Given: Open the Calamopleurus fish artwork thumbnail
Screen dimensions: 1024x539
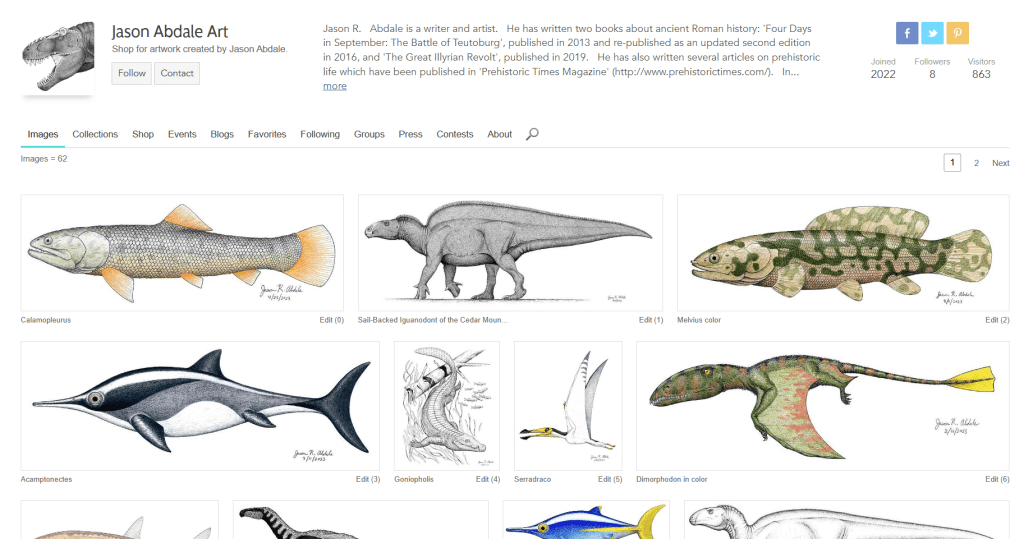Looking at the screenshot, I should click(182, 253).
